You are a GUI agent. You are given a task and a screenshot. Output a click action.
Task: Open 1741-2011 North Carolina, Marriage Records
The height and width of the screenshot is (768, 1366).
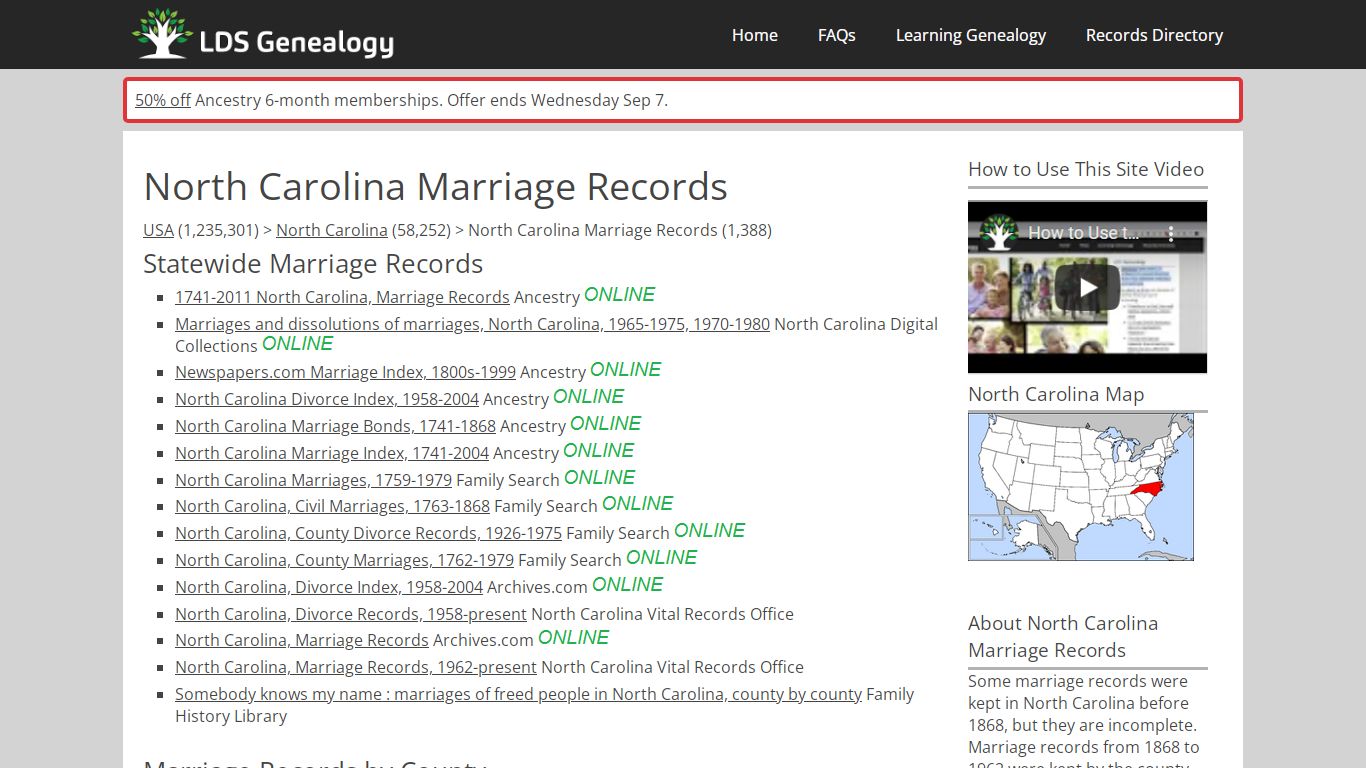(342, 297)
